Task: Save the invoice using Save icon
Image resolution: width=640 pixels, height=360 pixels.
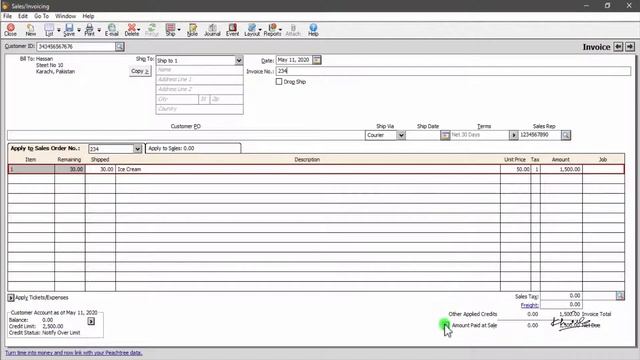Action: coord(69,30)
